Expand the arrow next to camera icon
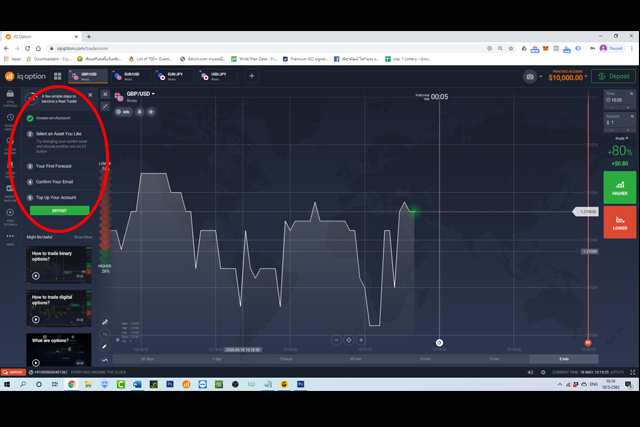 click(541, 76)
